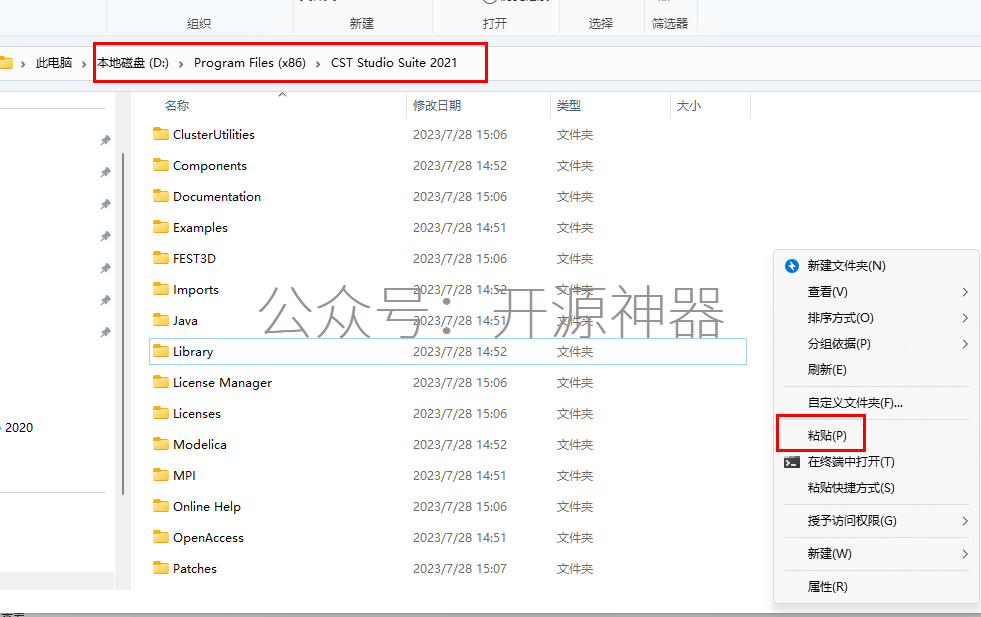Open the 分组依据(P) submenu
The image size is (981, 617).
877,344
